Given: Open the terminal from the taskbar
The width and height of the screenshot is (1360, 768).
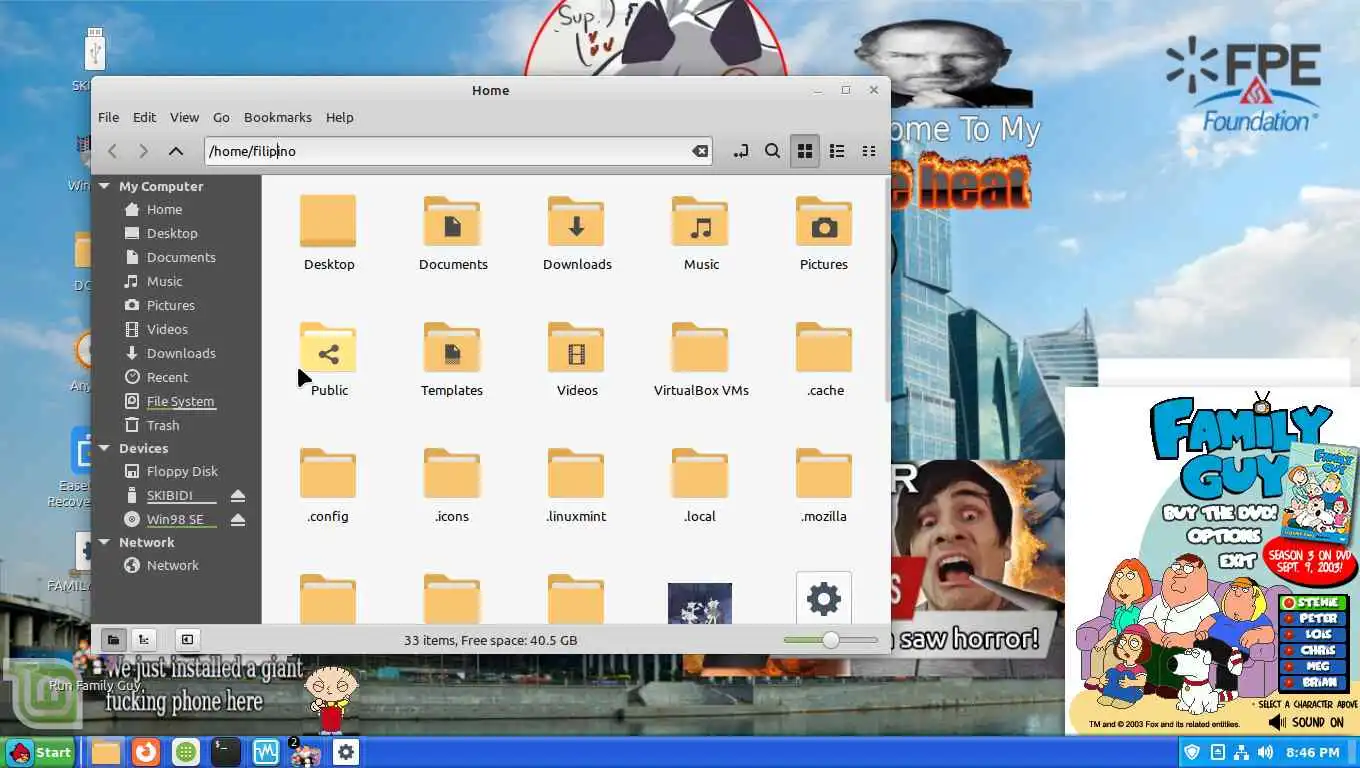Looking at the screenshot, I should click(226, 752).
